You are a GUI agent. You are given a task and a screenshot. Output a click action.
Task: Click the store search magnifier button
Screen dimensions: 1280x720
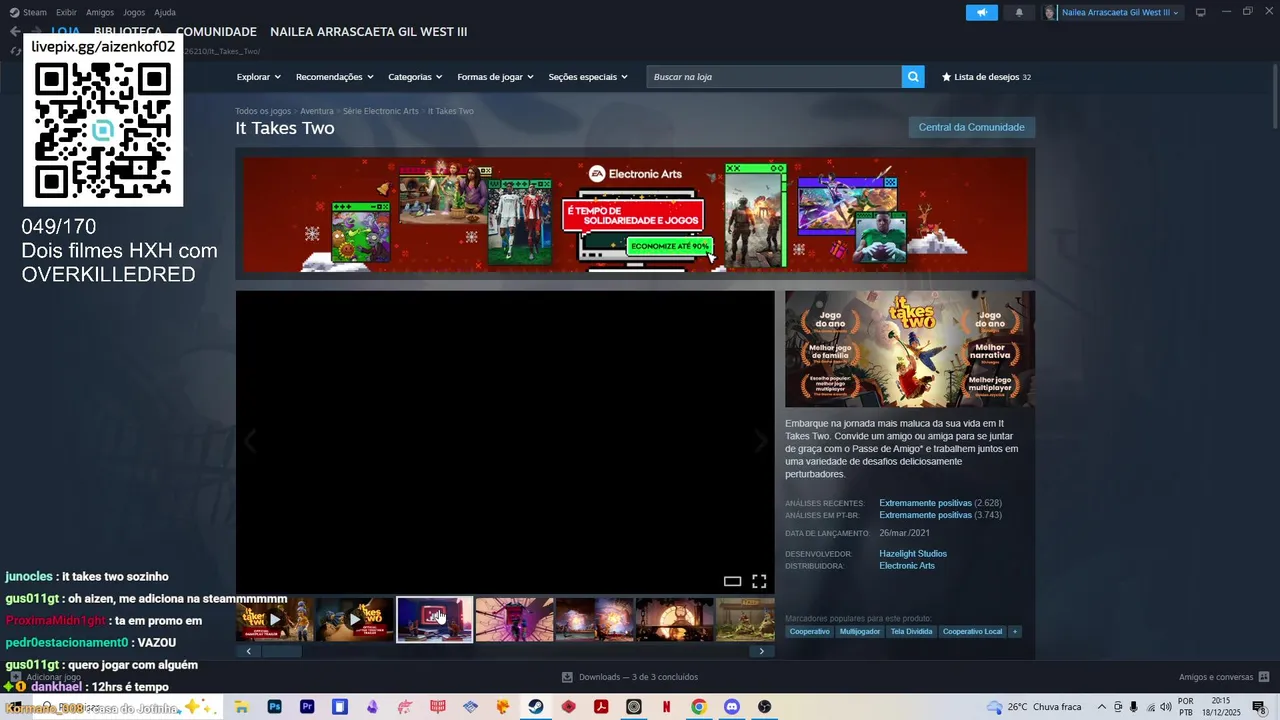[x=912, y=76]
